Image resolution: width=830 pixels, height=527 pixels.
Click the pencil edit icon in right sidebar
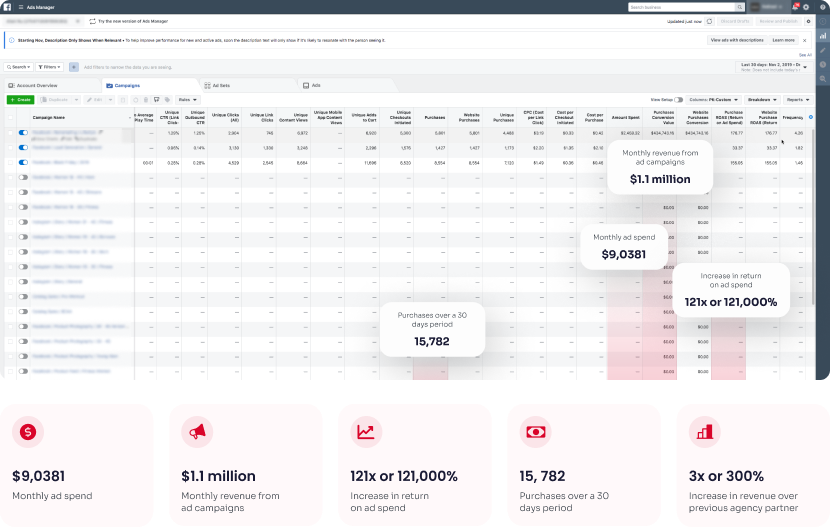point(822,48)
